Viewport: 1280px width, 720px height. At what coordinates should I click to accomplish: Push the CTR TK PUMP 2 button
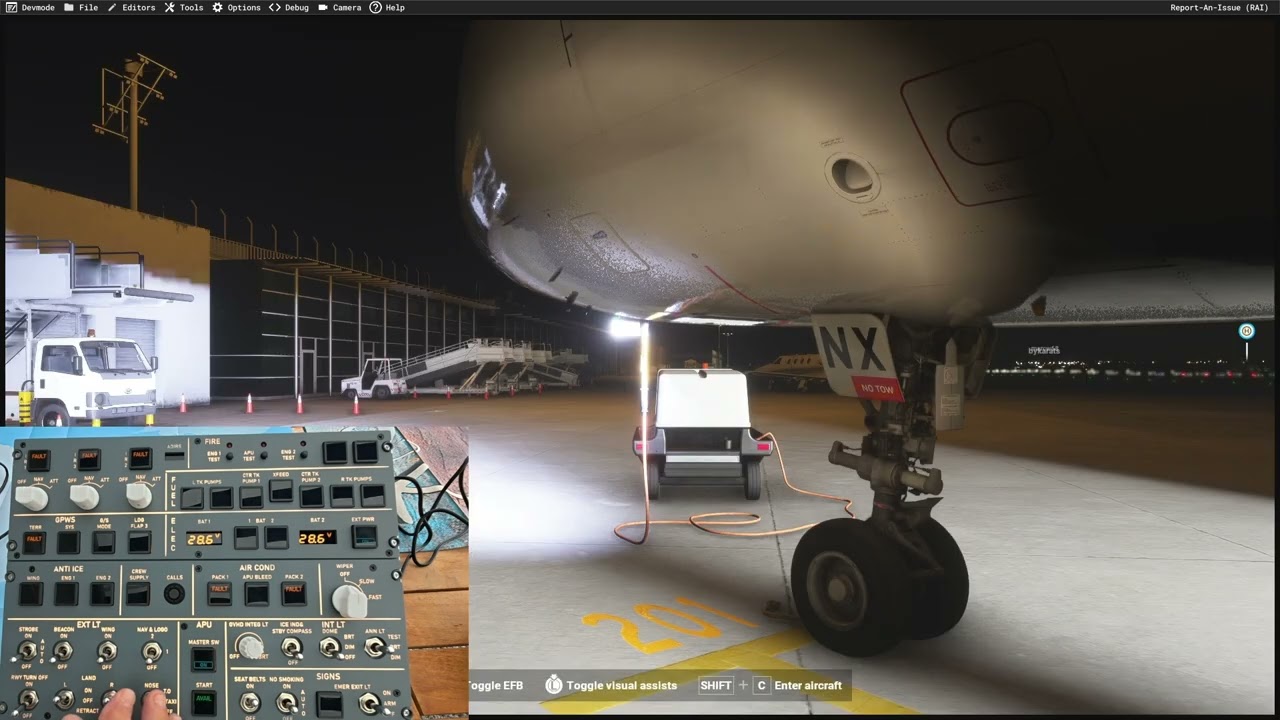[312, 495]
